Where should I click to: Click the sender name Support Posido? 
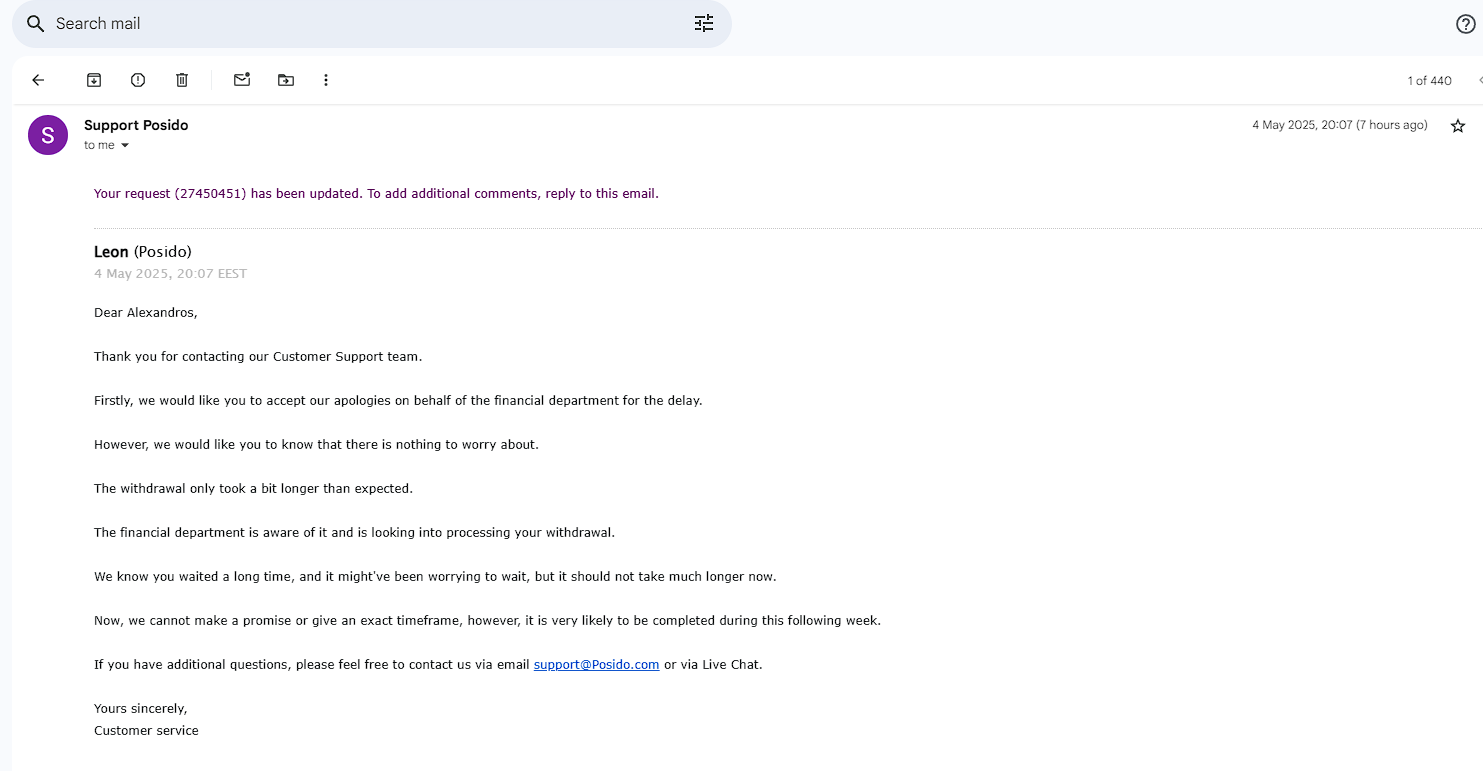click(x=136, y=125)
